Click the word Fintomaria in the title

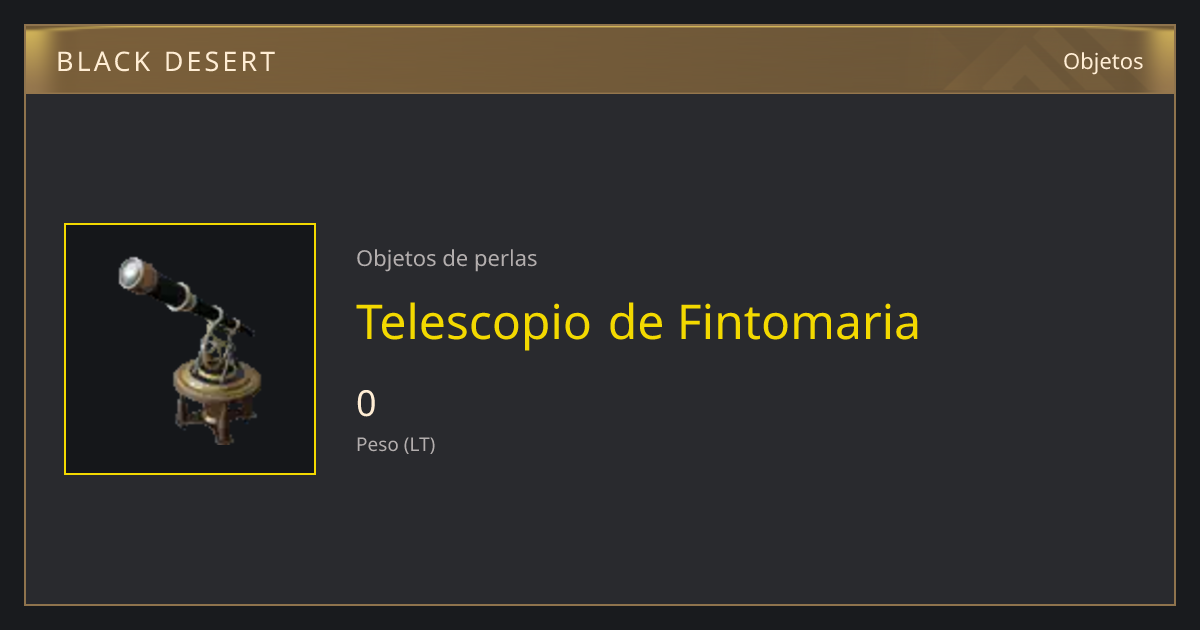pos(798,322)
